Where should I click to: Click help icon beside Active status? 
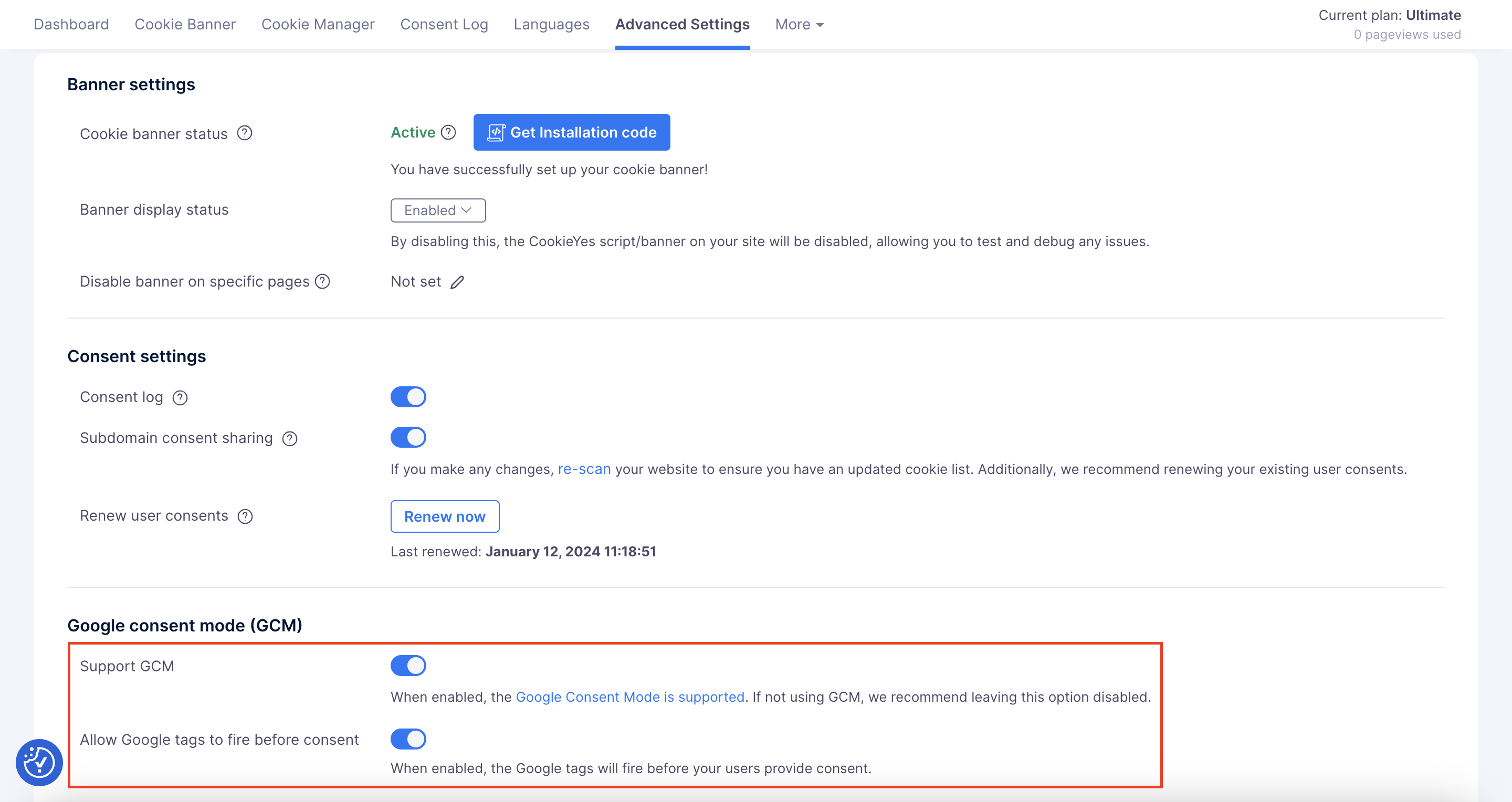click(x=448, y=133)
